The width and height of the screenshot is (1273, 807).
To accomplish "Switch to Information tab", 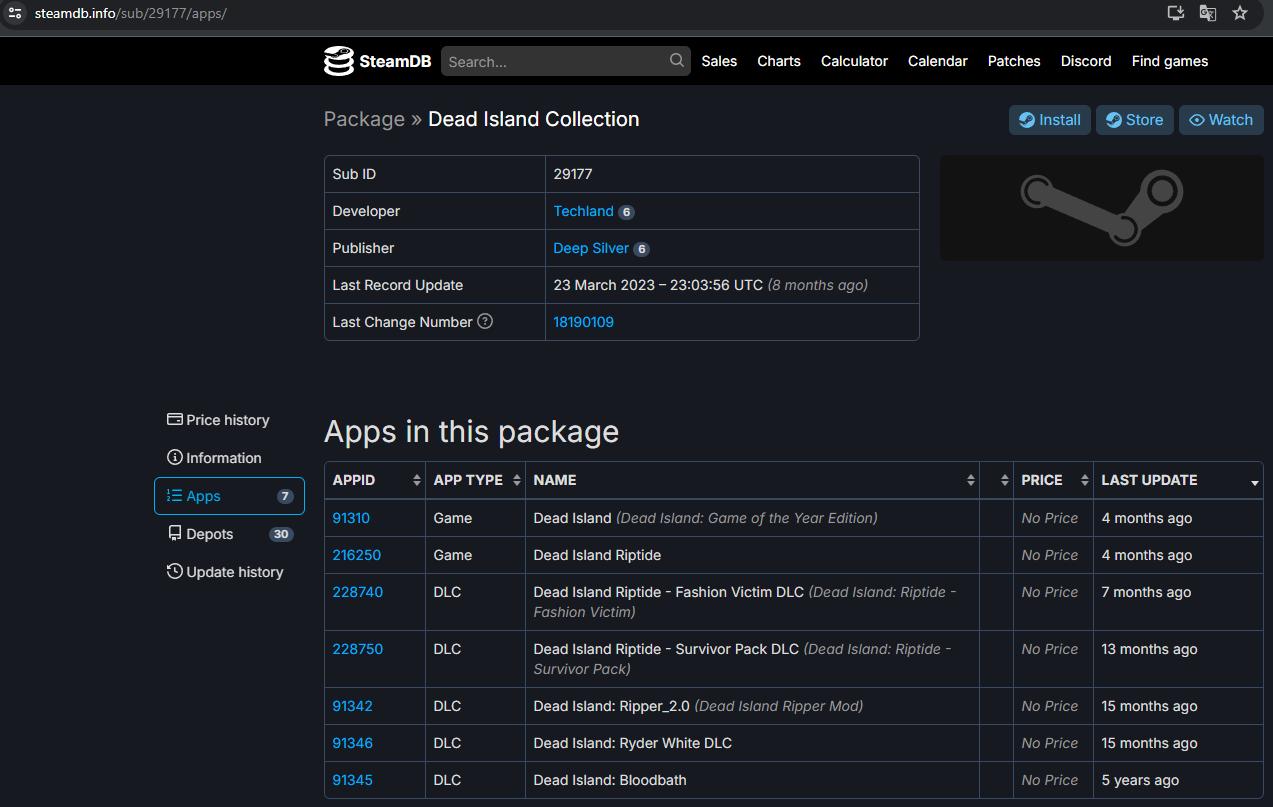I will point(229,458).
